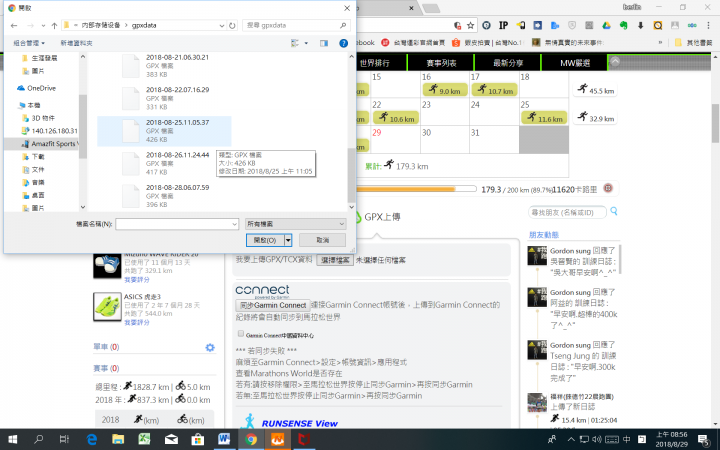This screenshot has width=720, height=450.
Task: Click the search magnifier in the gpxdata box
Action: tap(343, 25)
